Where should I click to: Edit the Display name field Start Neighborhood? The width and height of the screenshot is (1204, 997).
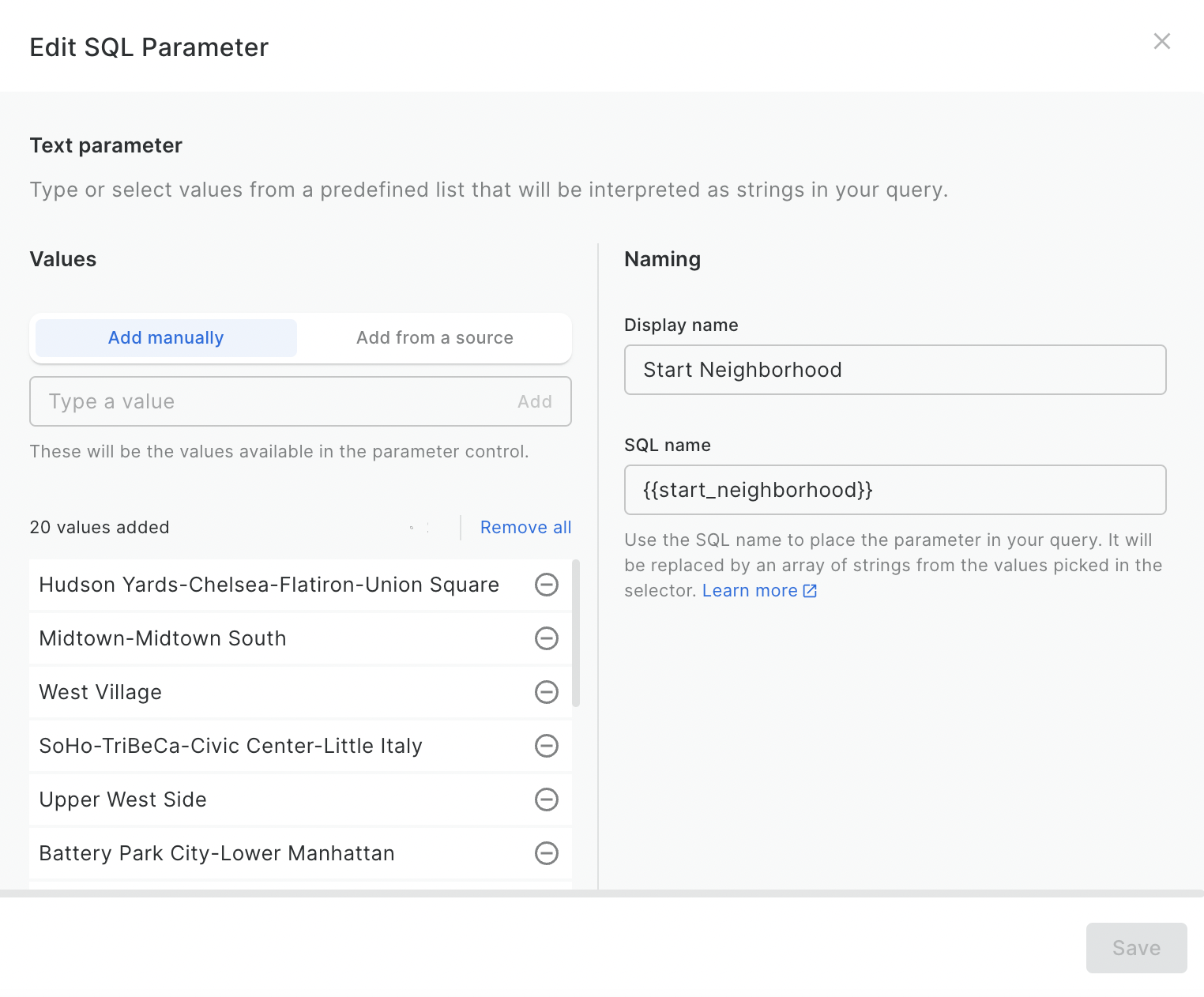coord(895,369)
